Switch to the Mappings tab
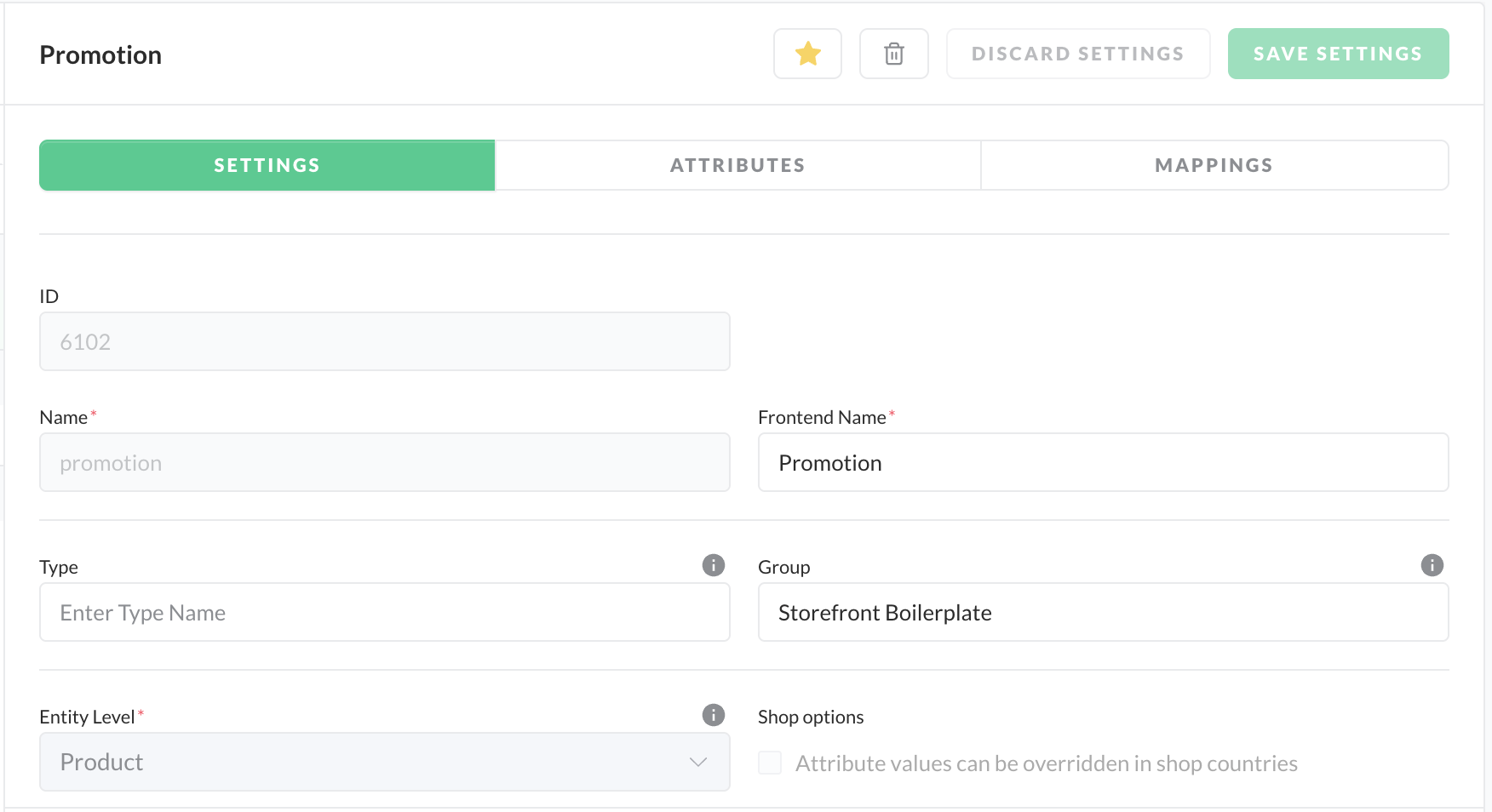Screen dimensions: 1492x812 point(1214,165)
